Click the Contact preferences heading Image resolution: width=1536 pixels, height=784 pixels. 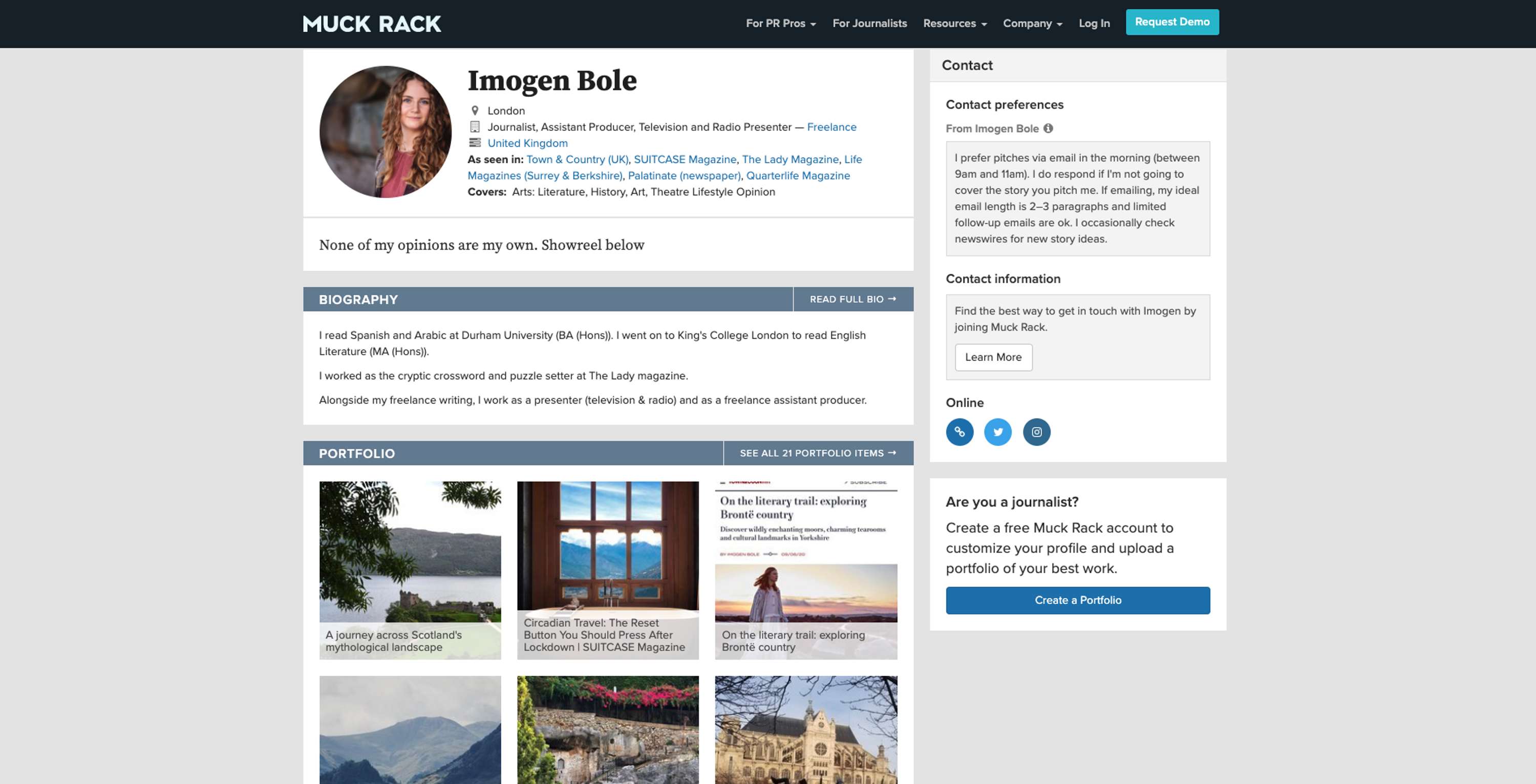coord(1004,104)
